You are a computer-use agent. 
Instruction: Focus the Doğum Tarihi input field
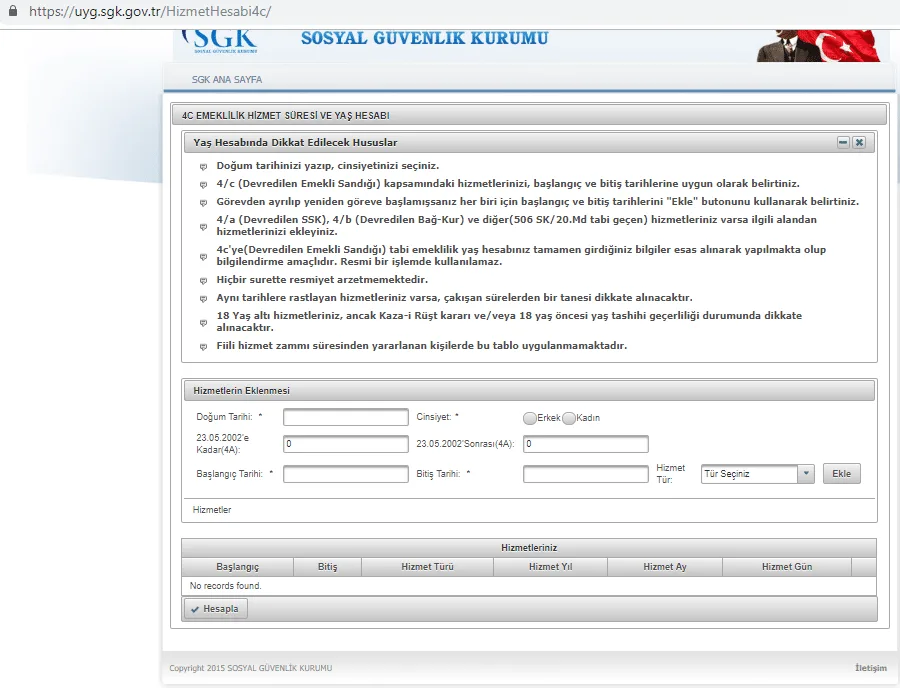tap(346, 417)
